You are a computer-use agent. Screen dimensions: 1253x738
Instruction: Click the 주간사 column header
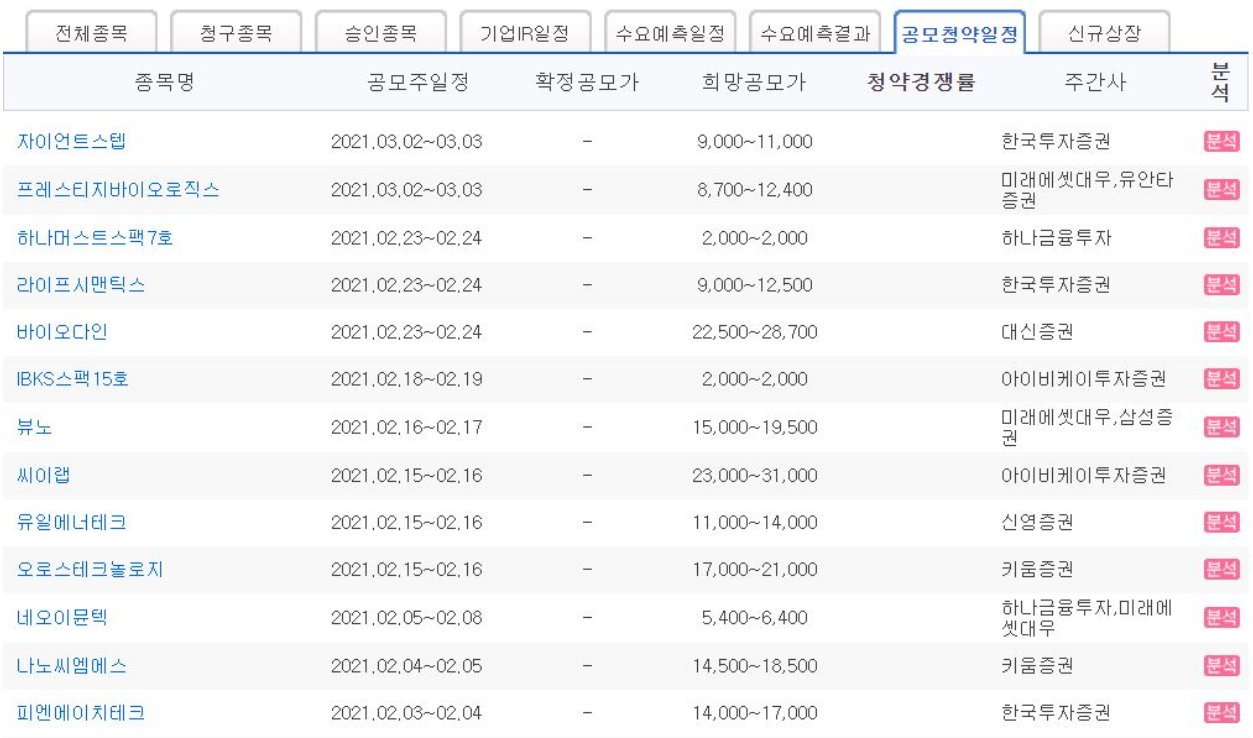point(1094,82)
